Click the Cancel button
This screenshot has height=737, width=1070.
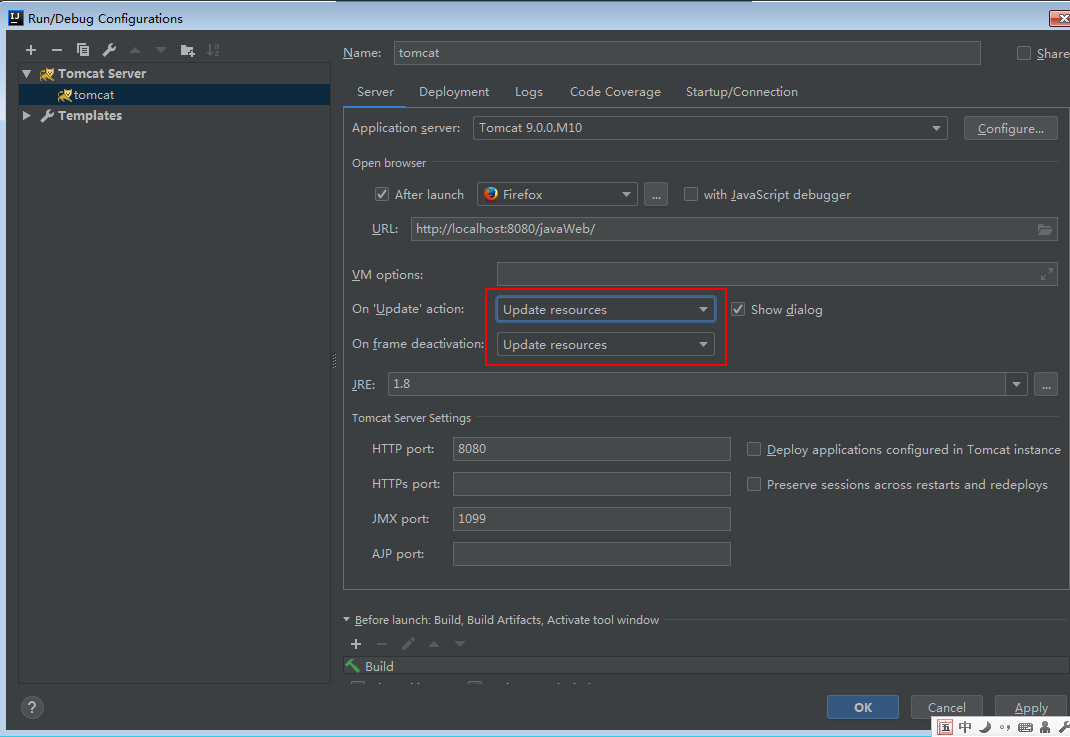point(946,707)
